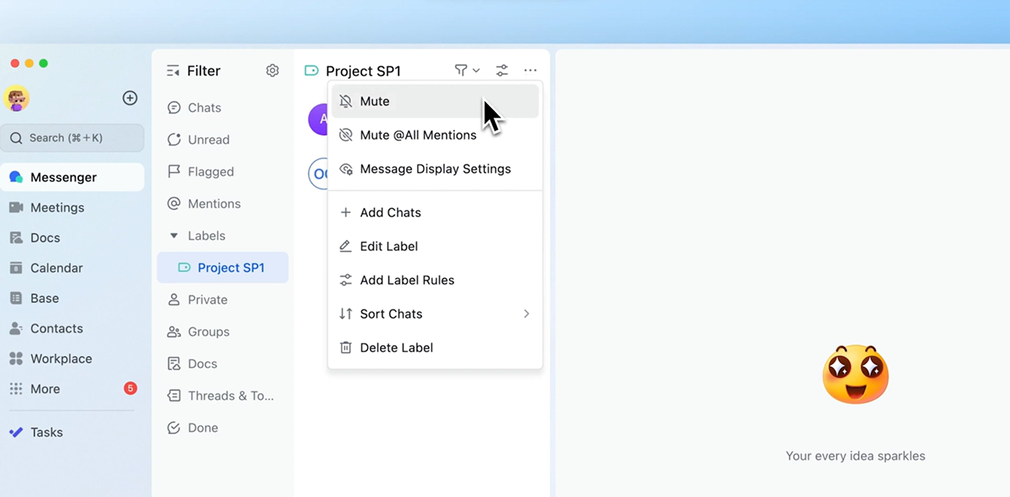Viewport: 1010px width, 497px height.
Task: Click the plus icon to create new
Action: pyautogui.click(x=130, y=98)
